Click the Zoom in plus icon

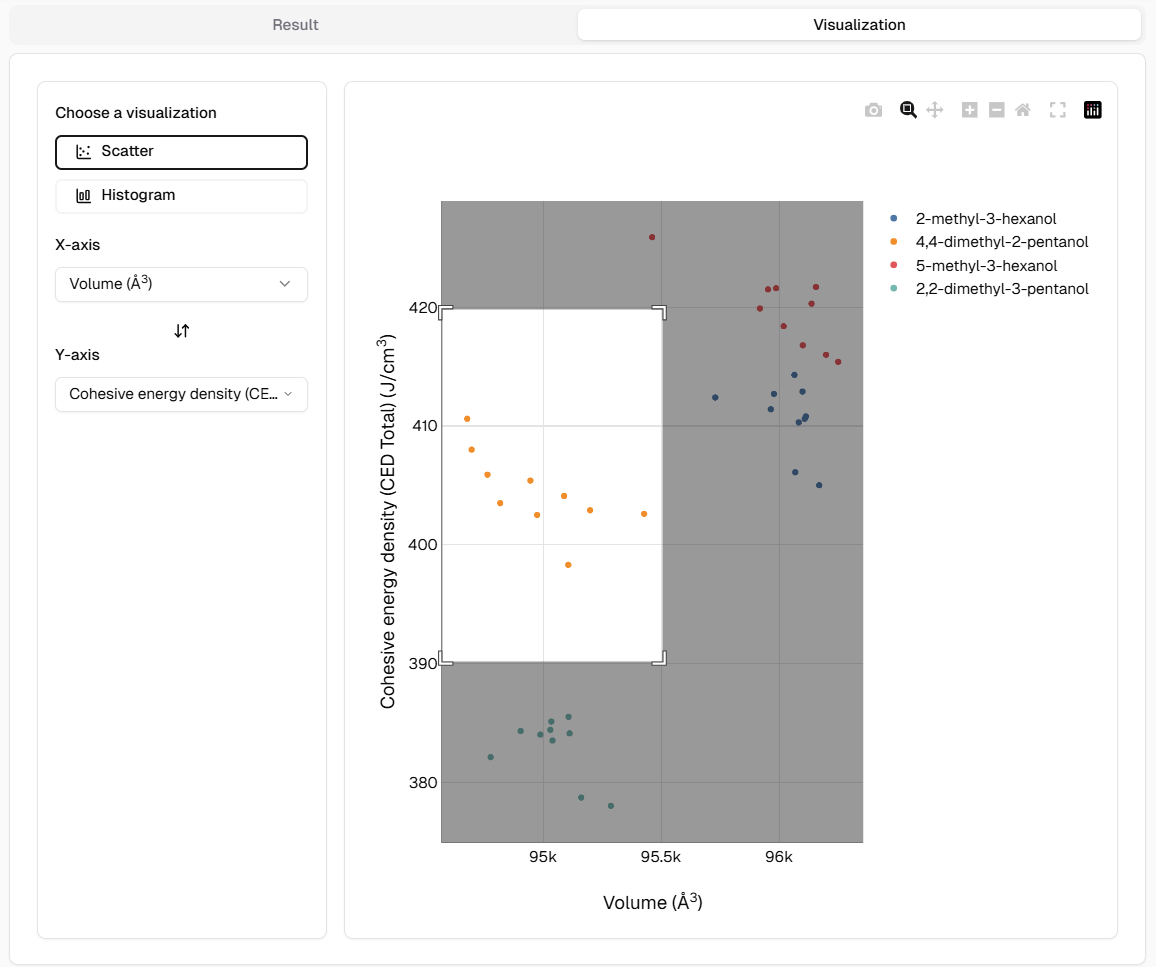click(x=969, y=110)
